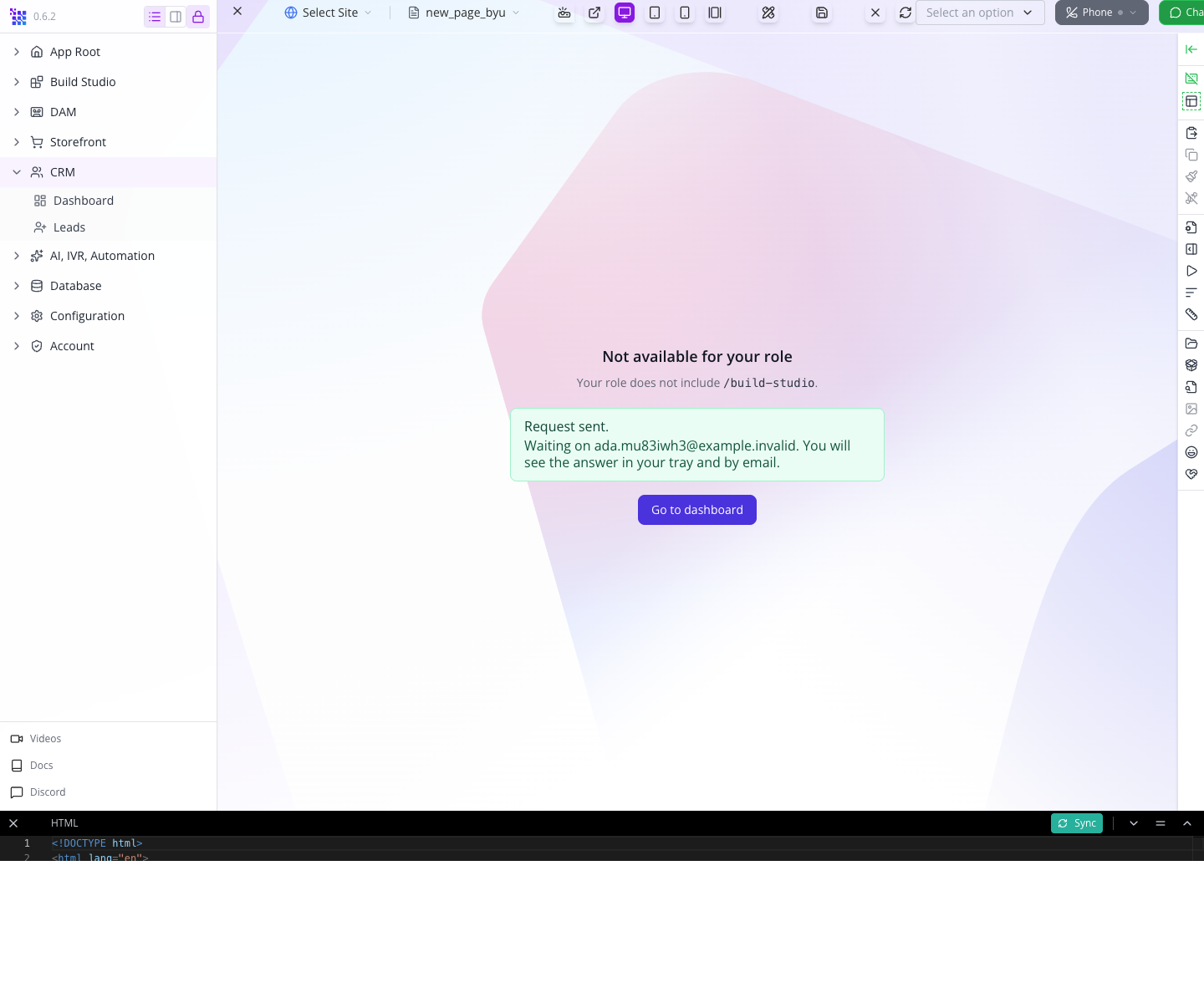This screenshot has width=1204, height=1003.
Task: Click the design tools pencil-ruler icon
Action: coord(768,13)
